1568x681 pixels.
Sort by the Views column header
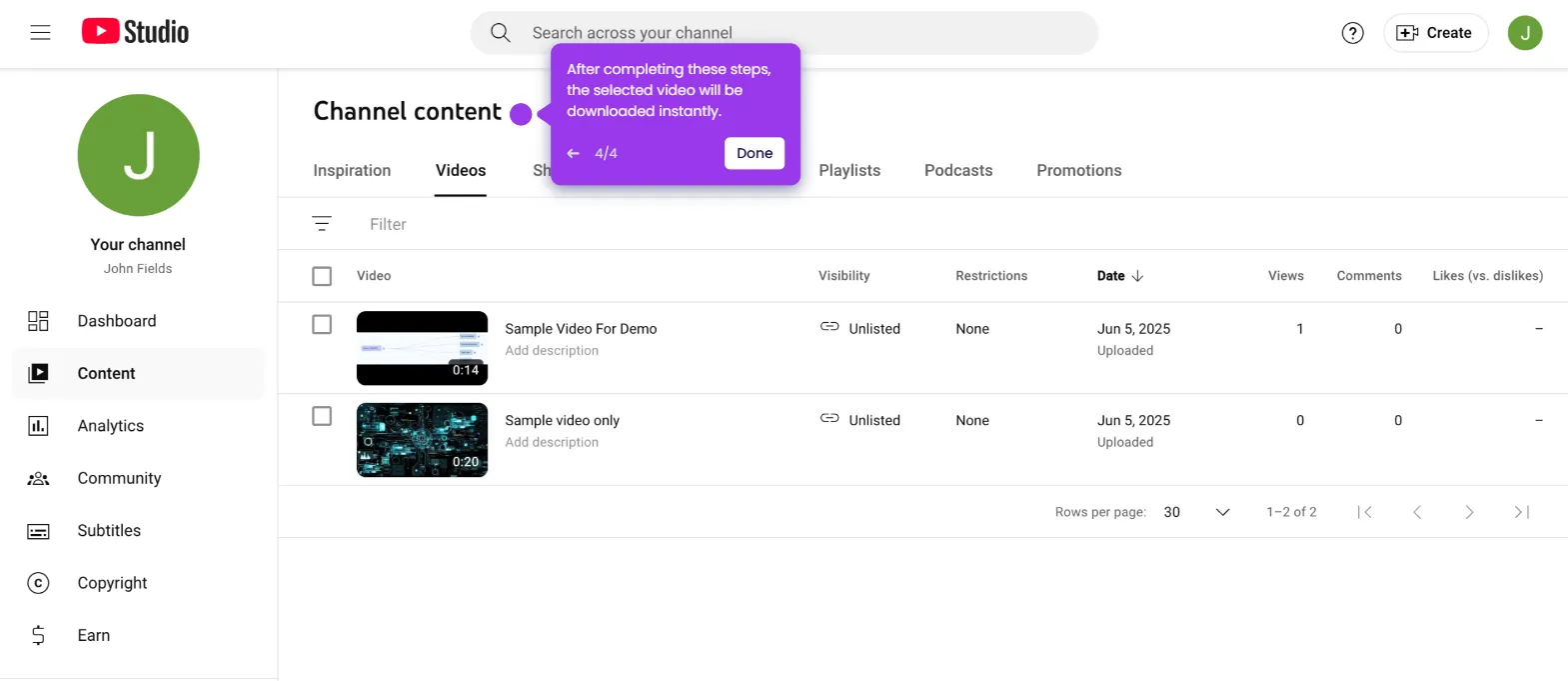tap(1286, 276)
